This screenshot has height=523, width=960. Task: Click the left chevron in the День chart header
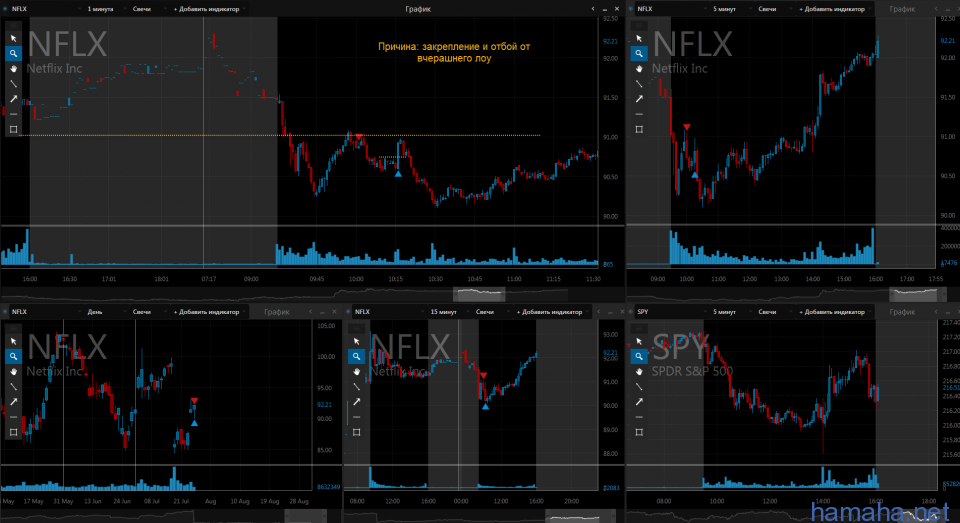[310, 312]
